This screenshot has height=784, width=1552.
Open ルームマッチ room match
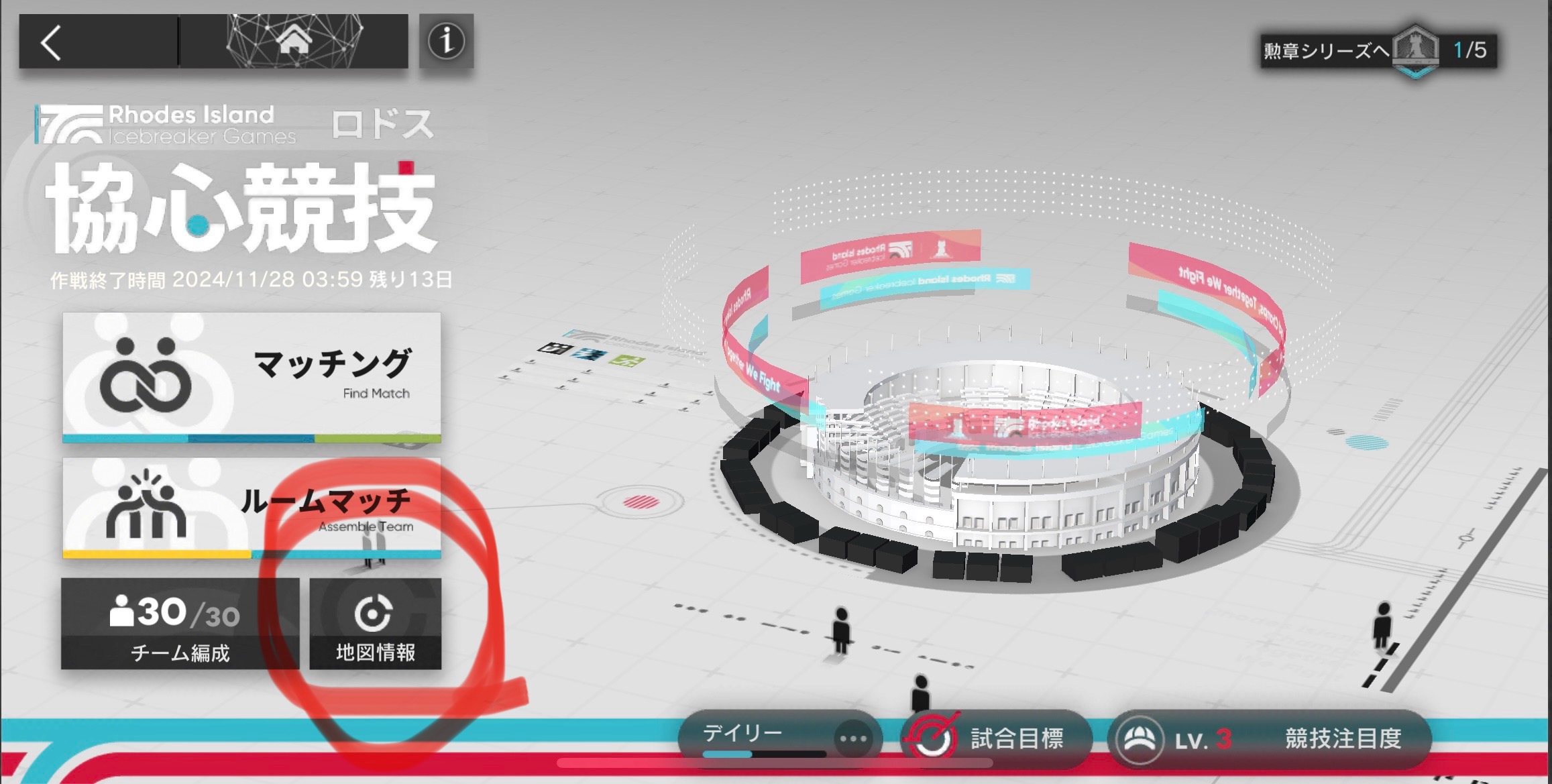point(252,508)
